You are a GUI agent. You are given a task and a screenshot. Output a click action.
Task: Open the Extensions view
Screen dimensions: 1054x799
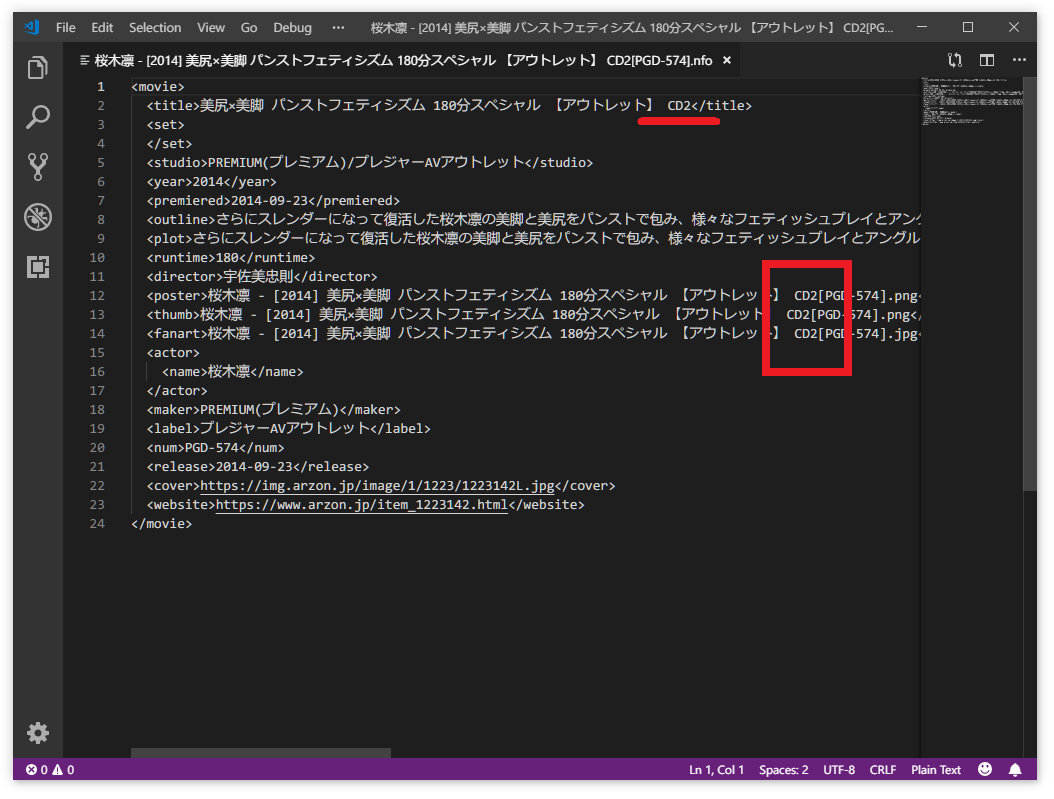(38, 267)
